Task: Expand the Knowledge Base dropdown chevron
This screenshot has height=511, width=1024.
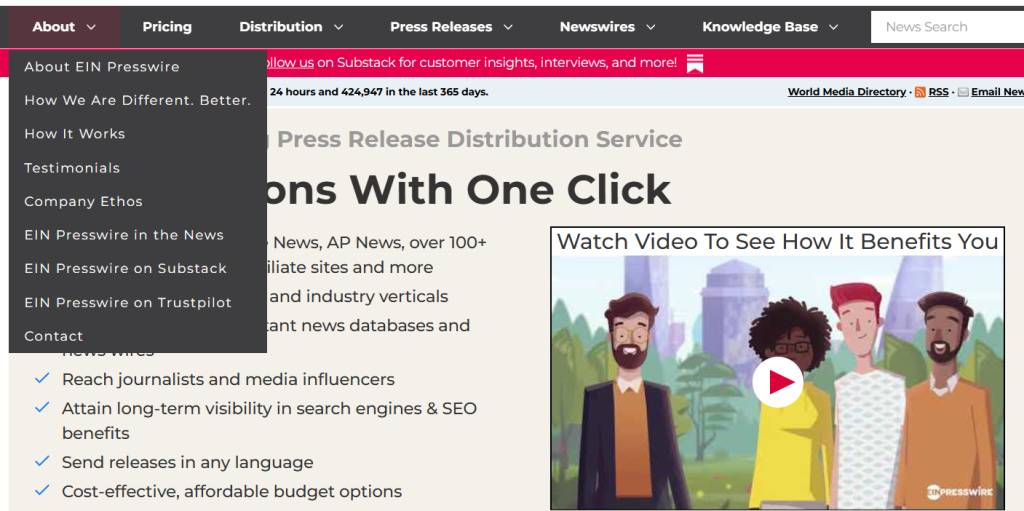Action: (x=833, y=27)
